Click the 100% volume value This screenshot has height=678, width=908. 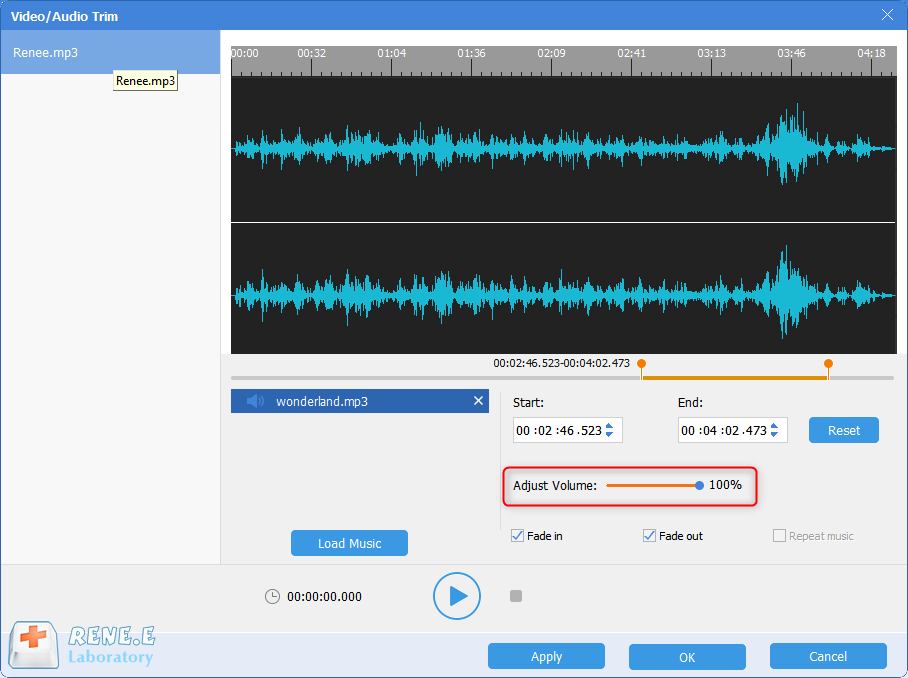point(725,485)
